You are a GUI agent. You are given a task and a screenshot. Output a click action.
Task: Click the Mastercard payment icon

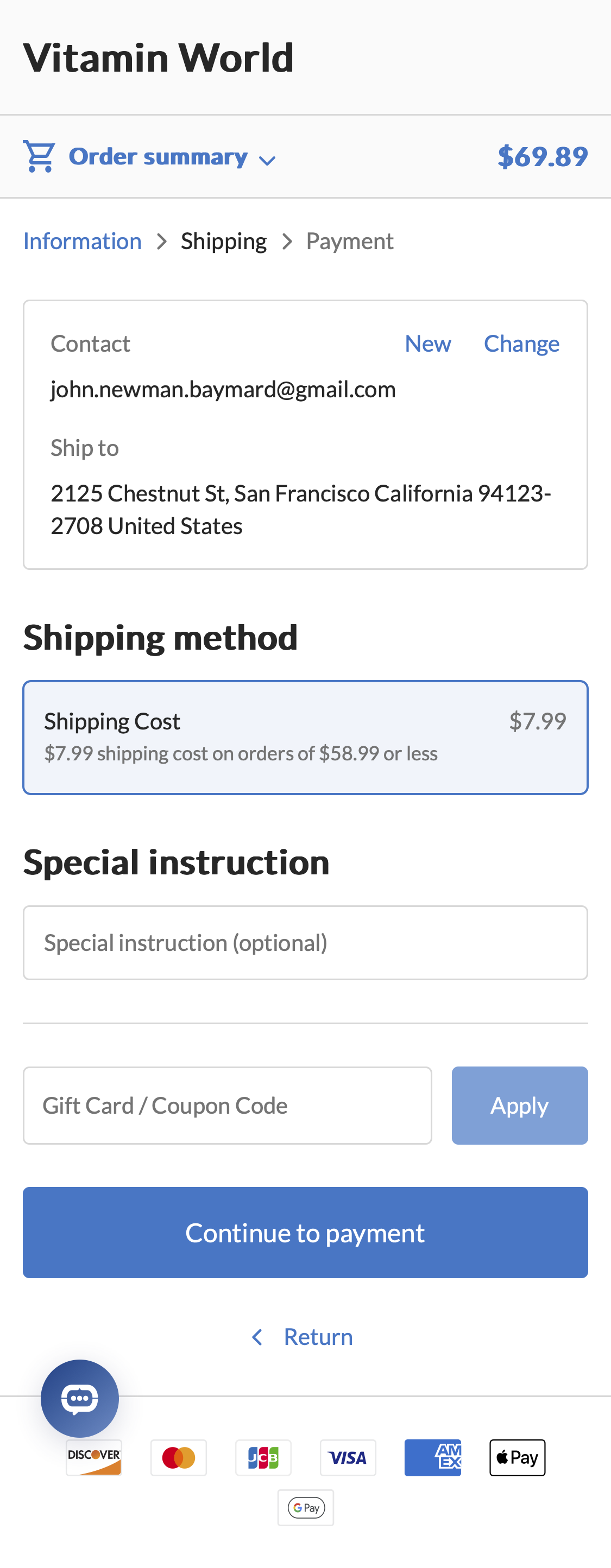coord(179,1457)
